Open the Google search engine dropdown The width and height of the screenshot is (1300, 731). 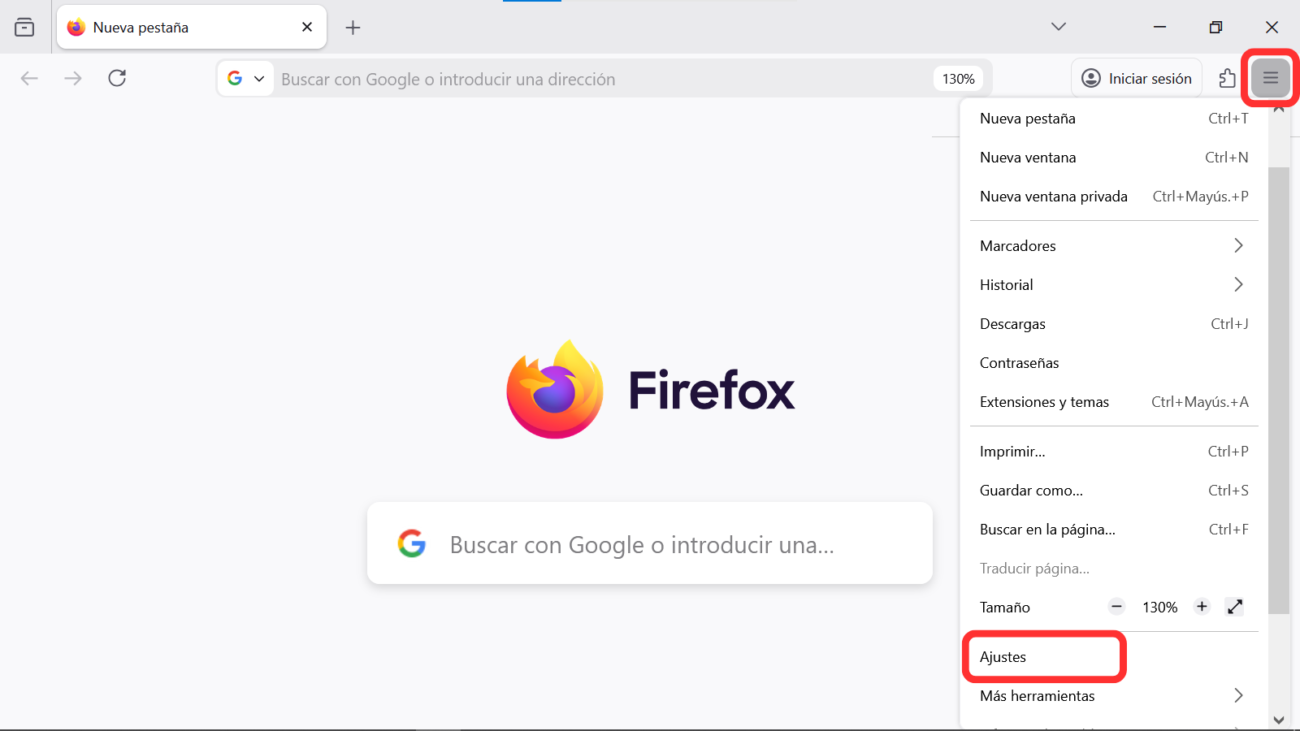(245, 78)
